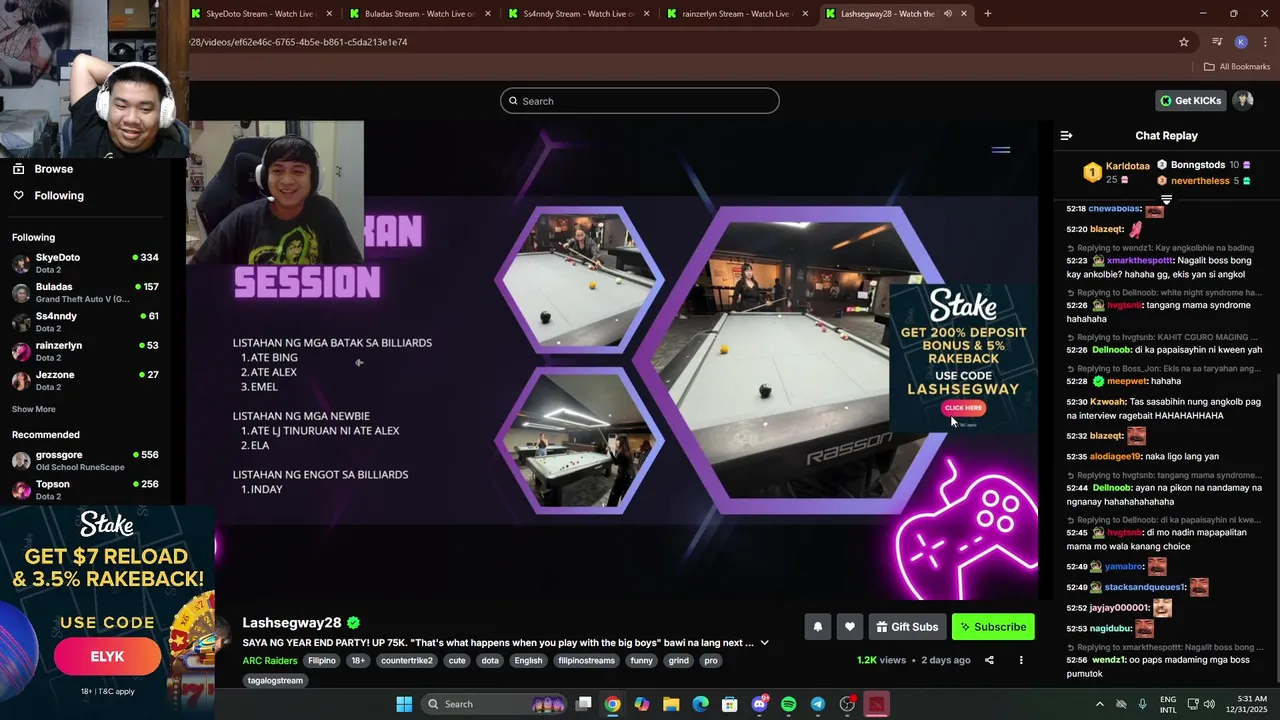This screenshot has height=720, width=1280.
Task: Click the notification bell icon
Action: [x=817, y=627]
